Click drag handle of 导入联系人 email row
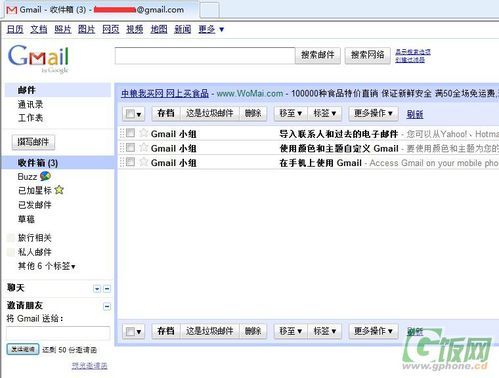499x378 pixels. (122, 133)
